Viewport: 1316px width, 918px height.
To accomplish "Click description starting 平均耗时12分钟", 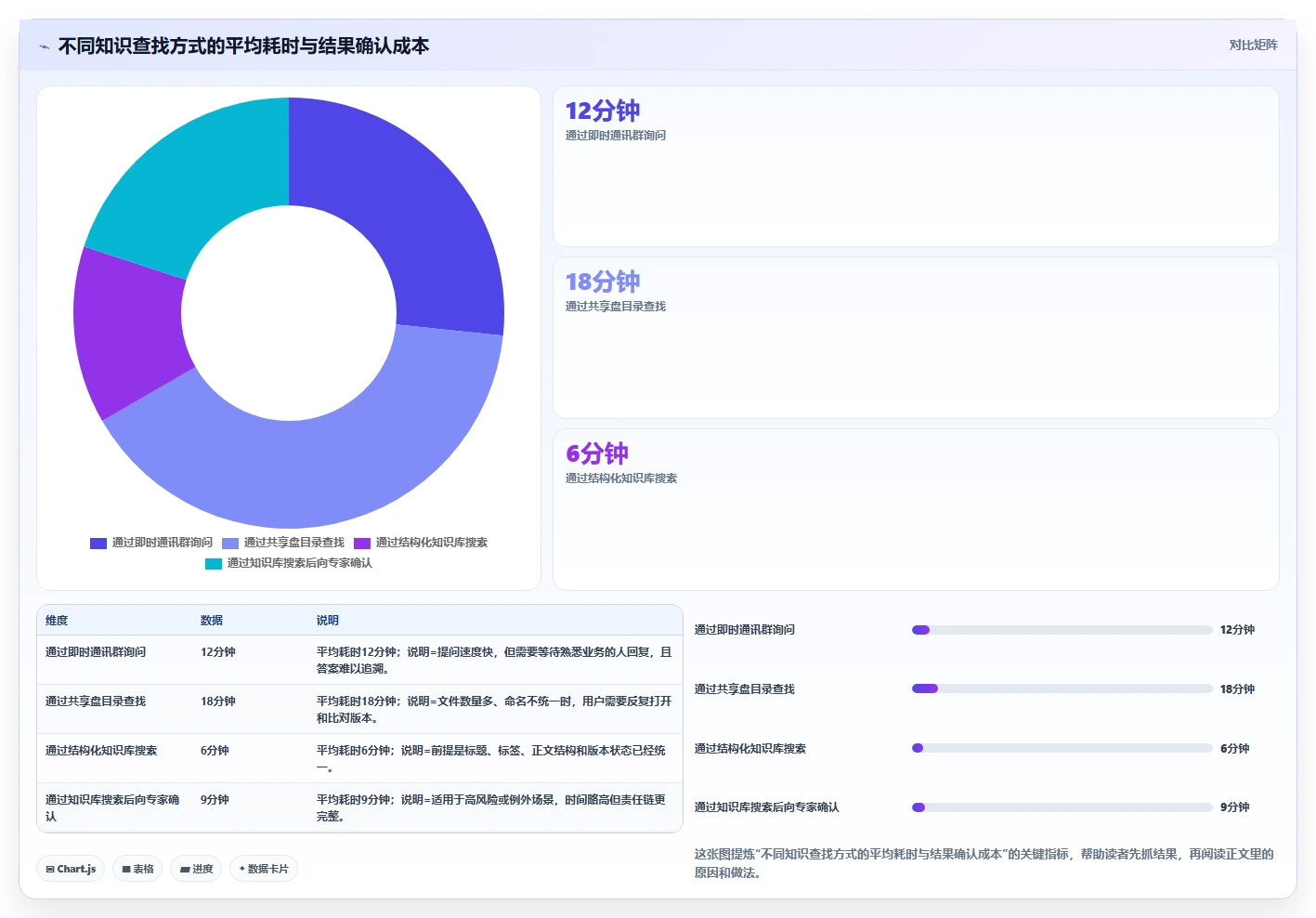I will coord(494,661).
